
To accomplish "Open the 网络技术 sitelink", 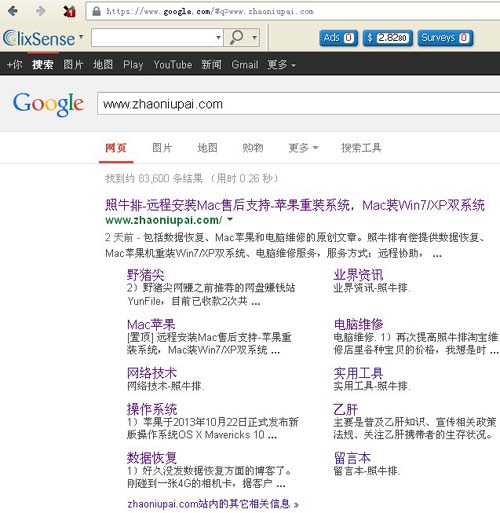I will pyautogui.click(x=152, y=373).
